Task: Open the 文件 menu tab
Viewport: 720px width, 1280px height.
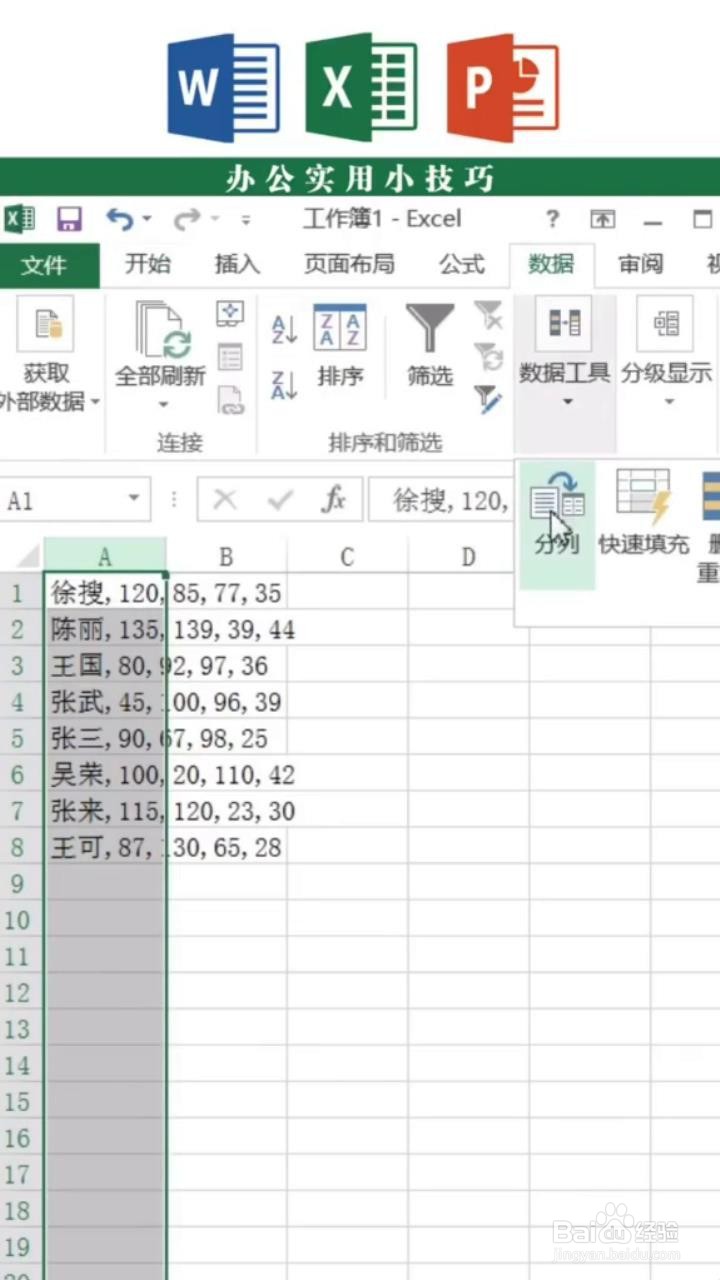Action: coord(45,265)
